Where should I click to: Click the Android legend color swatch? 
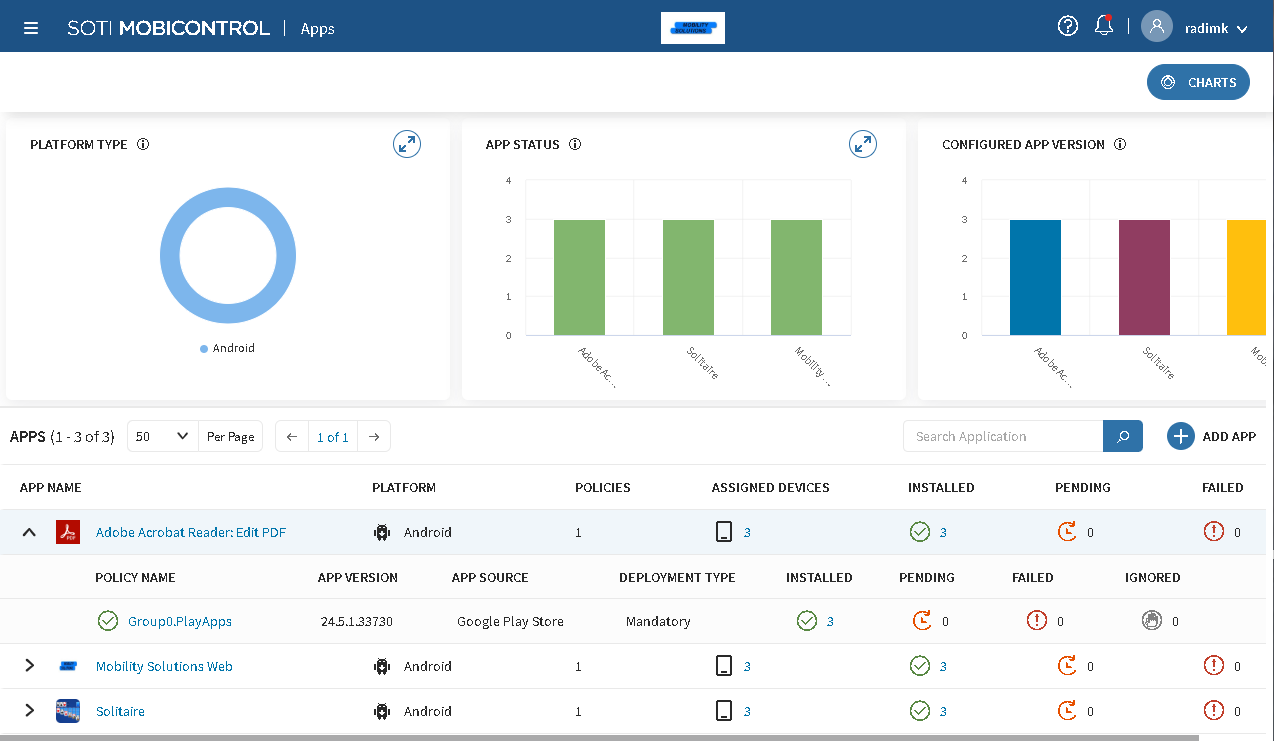(204, 349)
